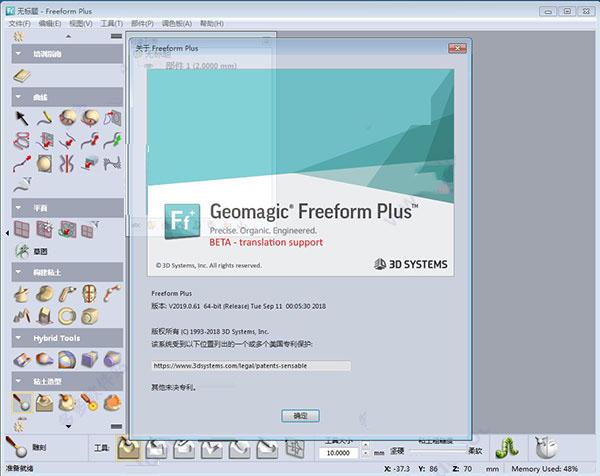Click the green caterpillar icon in bottom bar
The height and width of the screenshot is (476, 600).
(510, 447)
